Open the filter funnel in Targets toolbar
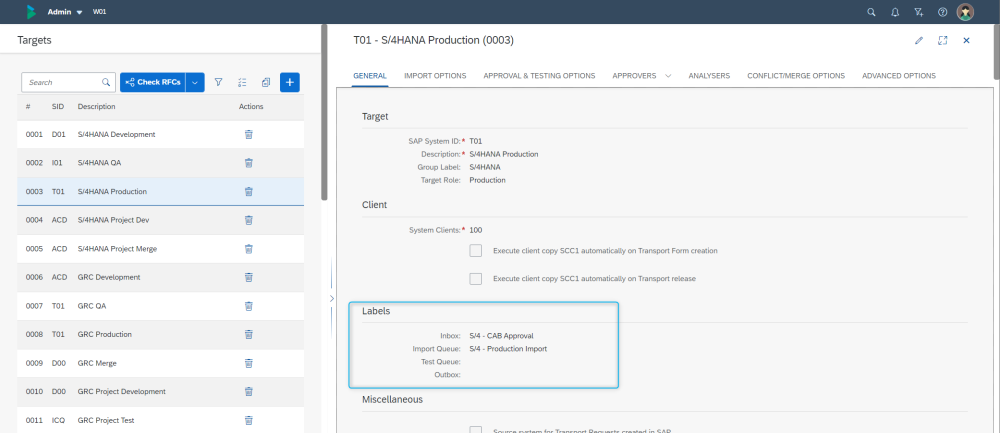 (x=218, y=82)
